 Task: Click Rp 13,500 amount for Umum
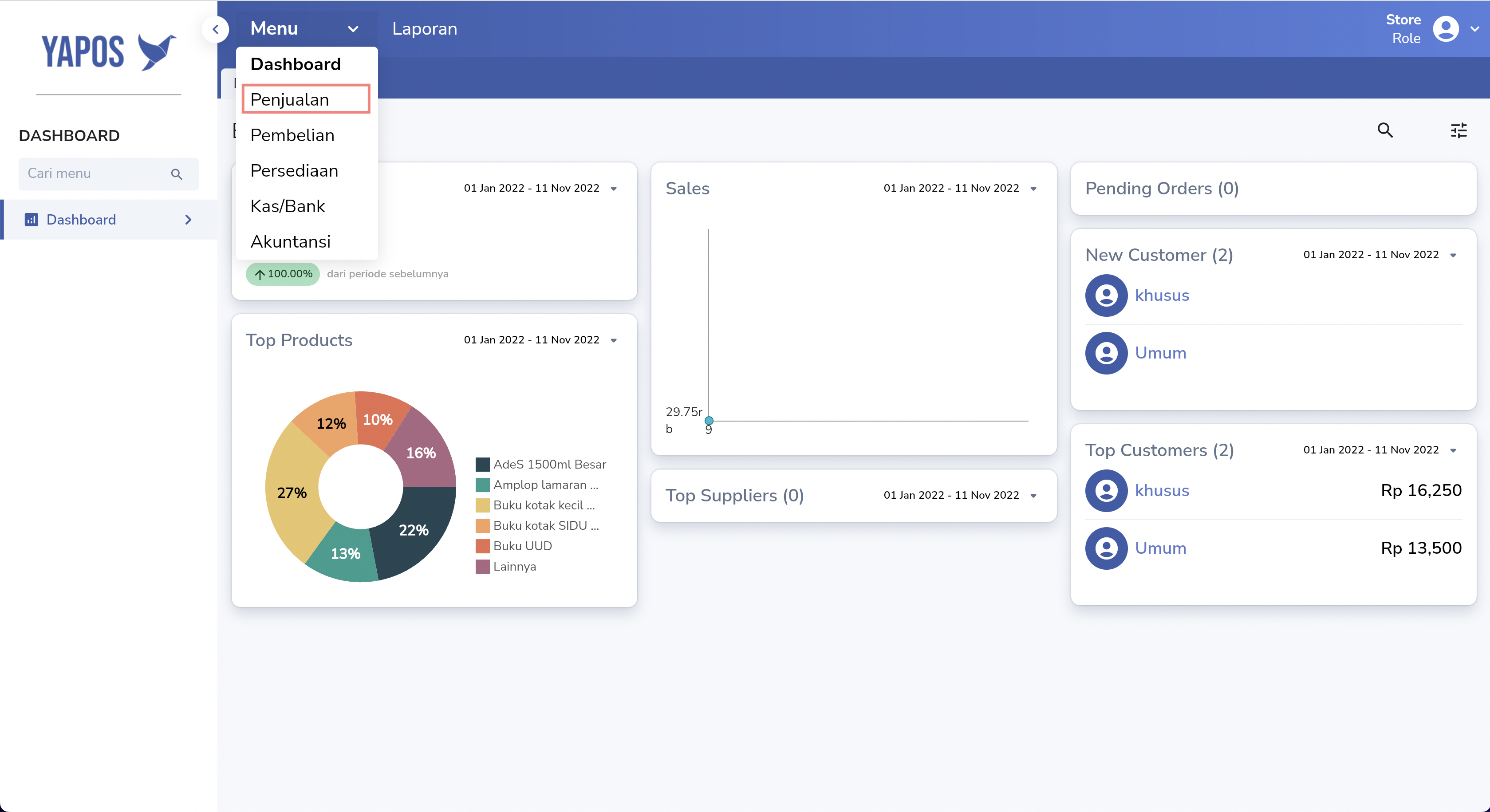tap(1421, 548)
